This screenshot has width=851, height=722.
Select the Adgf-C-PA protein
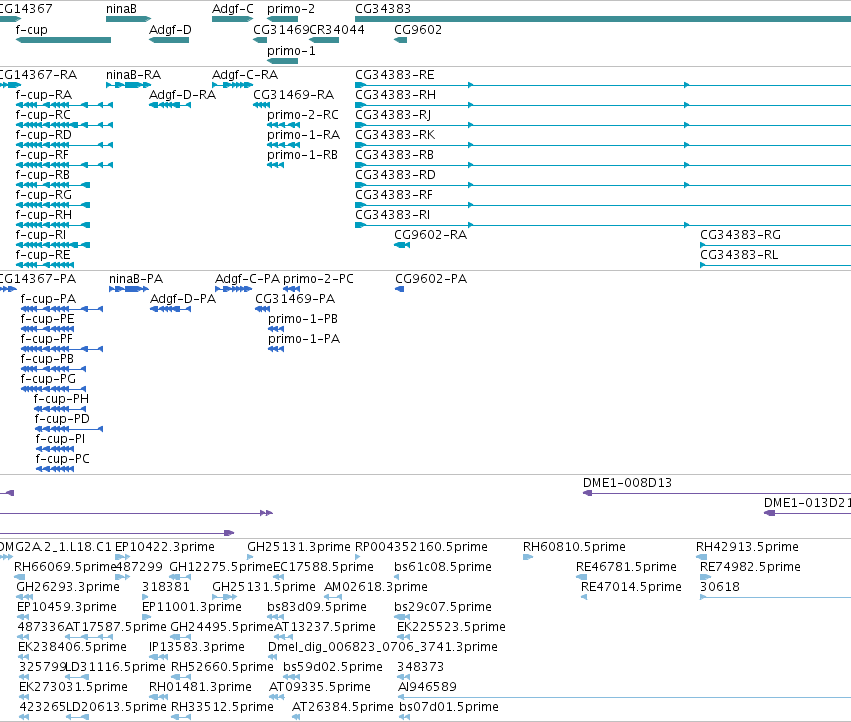tap(233, 289)
